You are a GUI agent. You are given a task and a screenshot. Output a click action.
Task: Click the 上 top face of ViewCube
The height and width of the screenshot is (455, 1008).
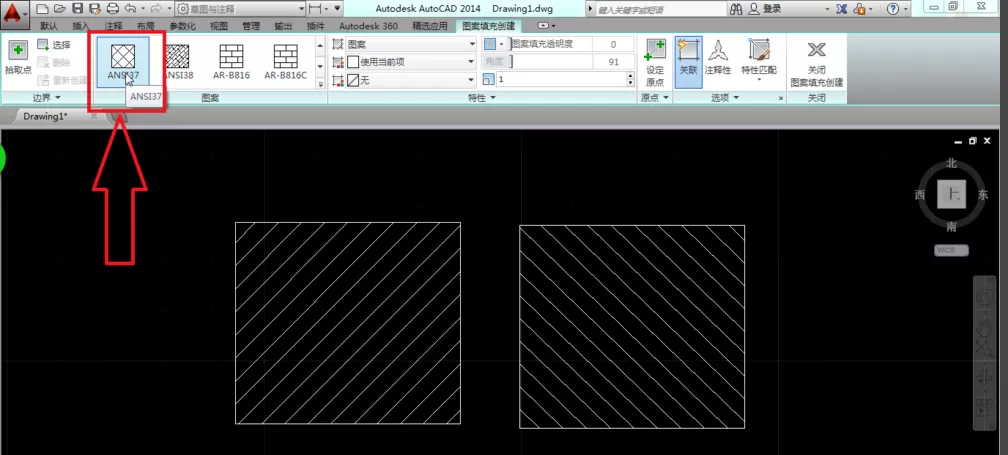[951, 195]
